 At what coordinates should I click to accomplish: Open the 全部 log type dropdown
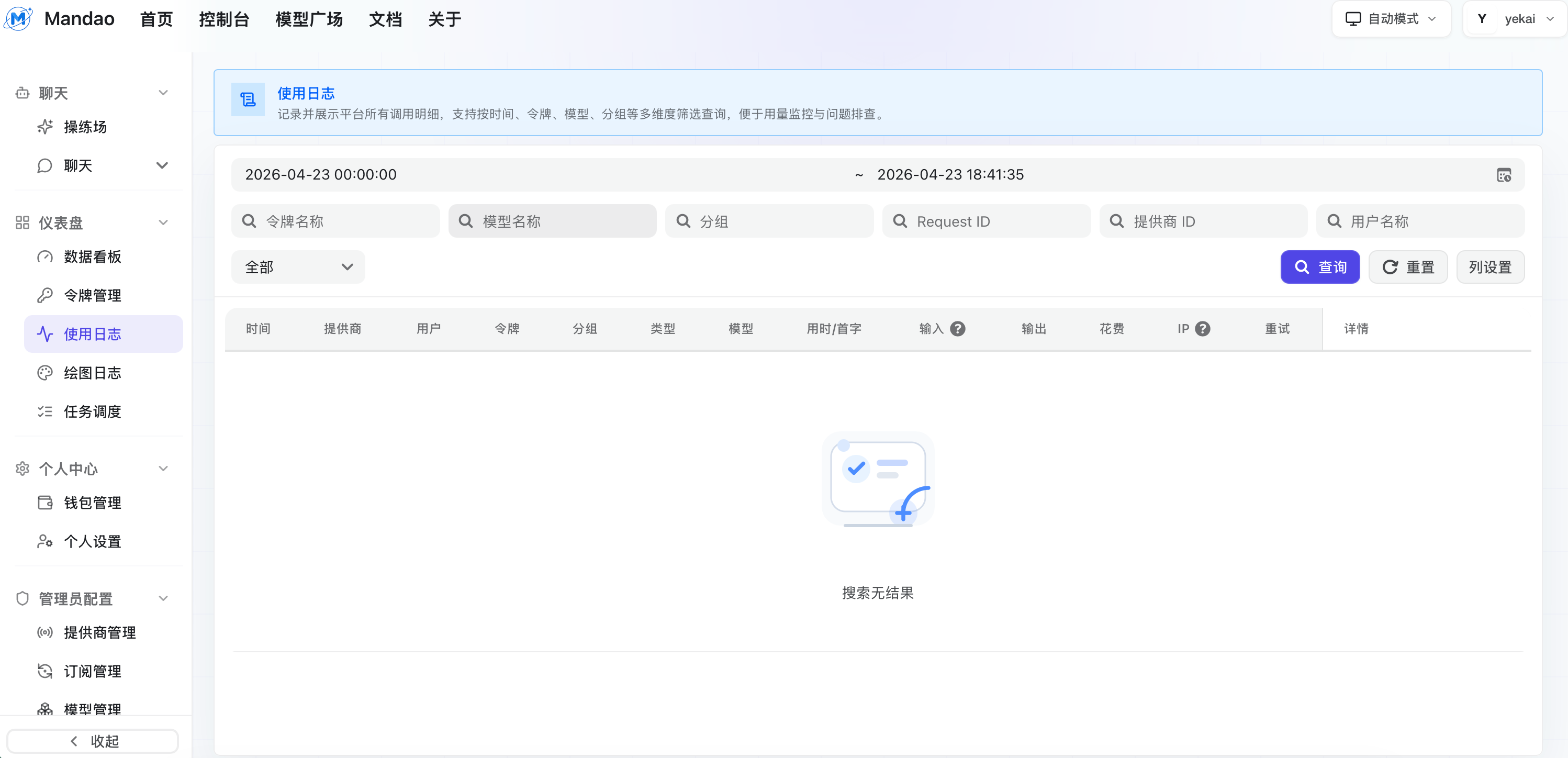[298, 267]
